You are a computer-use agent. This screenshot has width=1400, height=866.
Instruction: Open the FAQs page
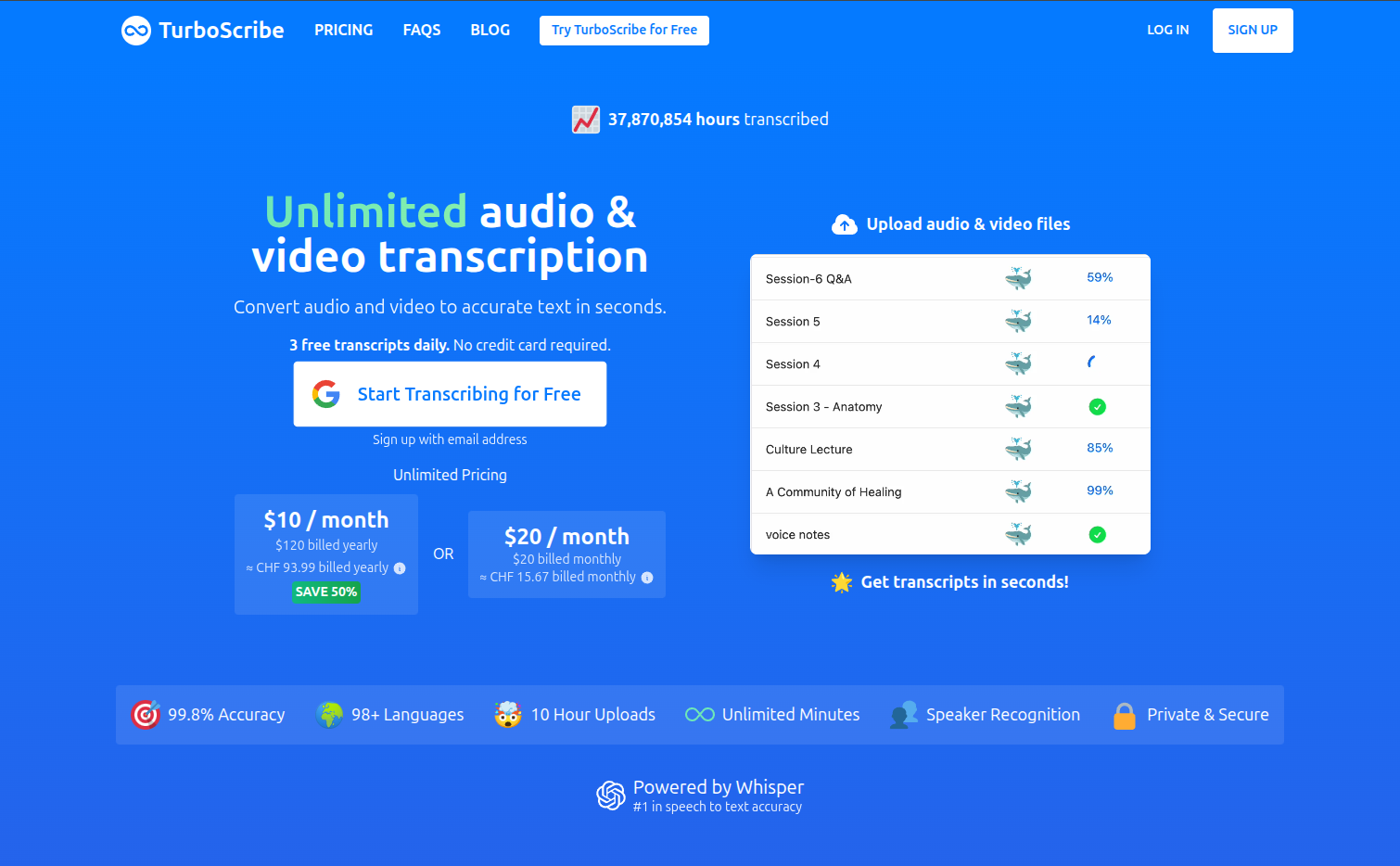(422, 30)
